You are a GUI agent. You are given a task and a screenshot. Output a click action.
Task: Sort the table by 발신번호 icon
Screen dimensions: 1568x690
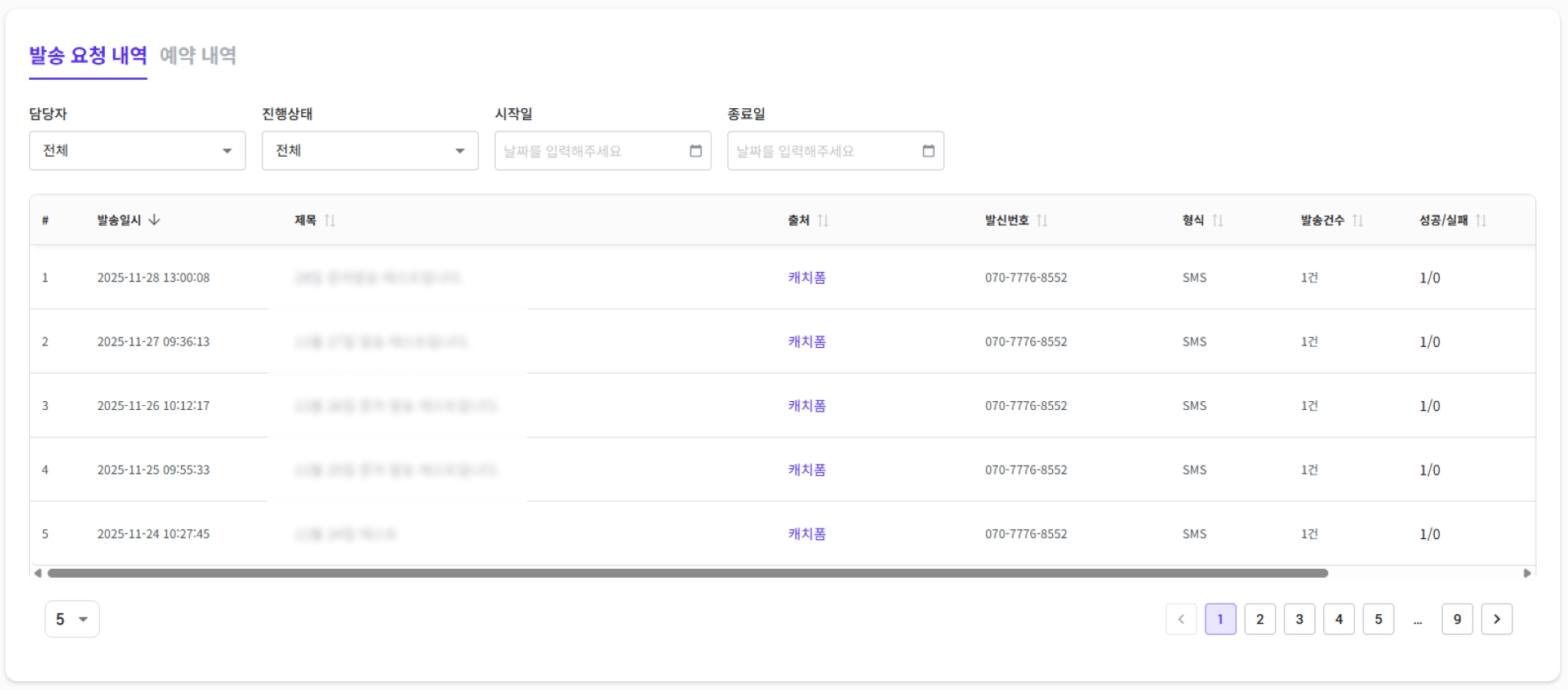pyautogui.click(x=1042, y=220)
